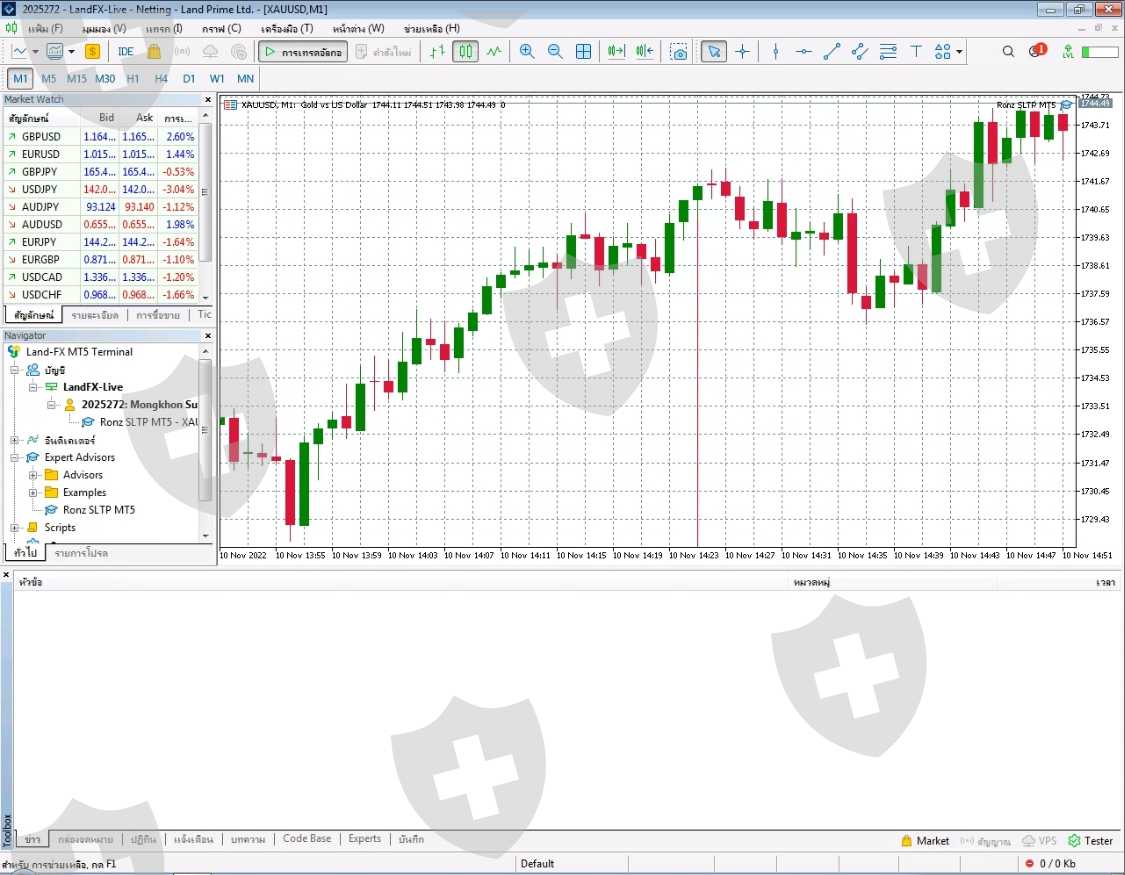Tile chart windows with grid icon
Viewport: 1125px width, 875px height.
click(584, 52)
